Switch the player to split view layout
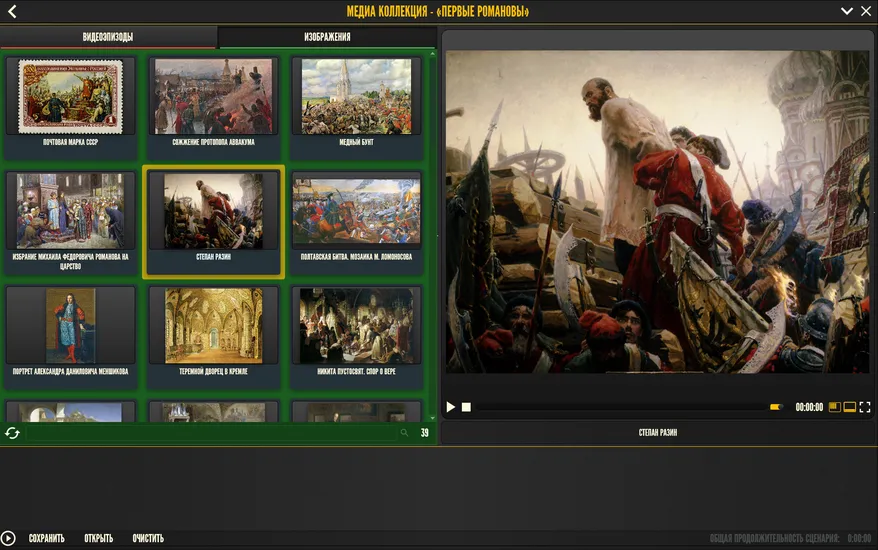The image size is (878, 550). tap(835, 407)
